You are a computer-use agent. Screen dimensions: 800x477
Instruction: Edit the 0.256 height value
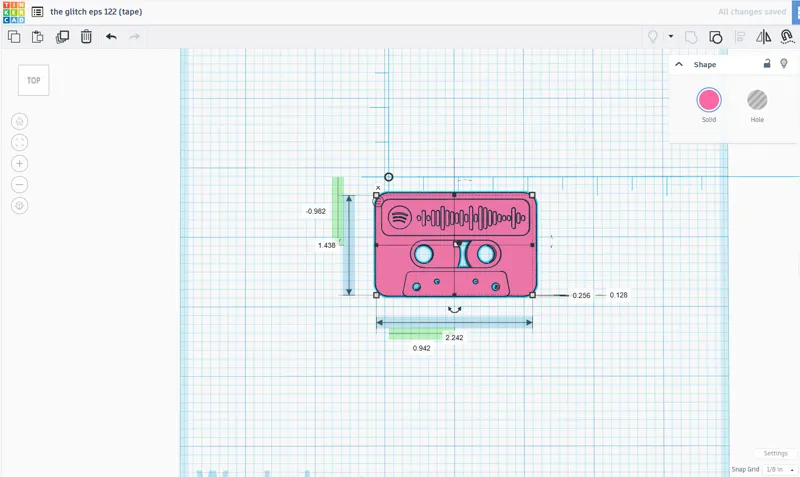[581, 295]
